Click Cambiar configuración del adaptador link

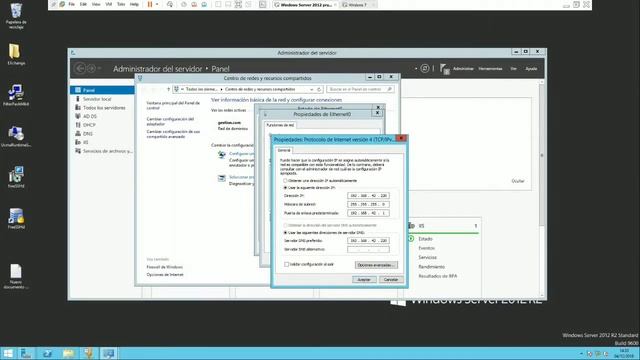(170, 121)
